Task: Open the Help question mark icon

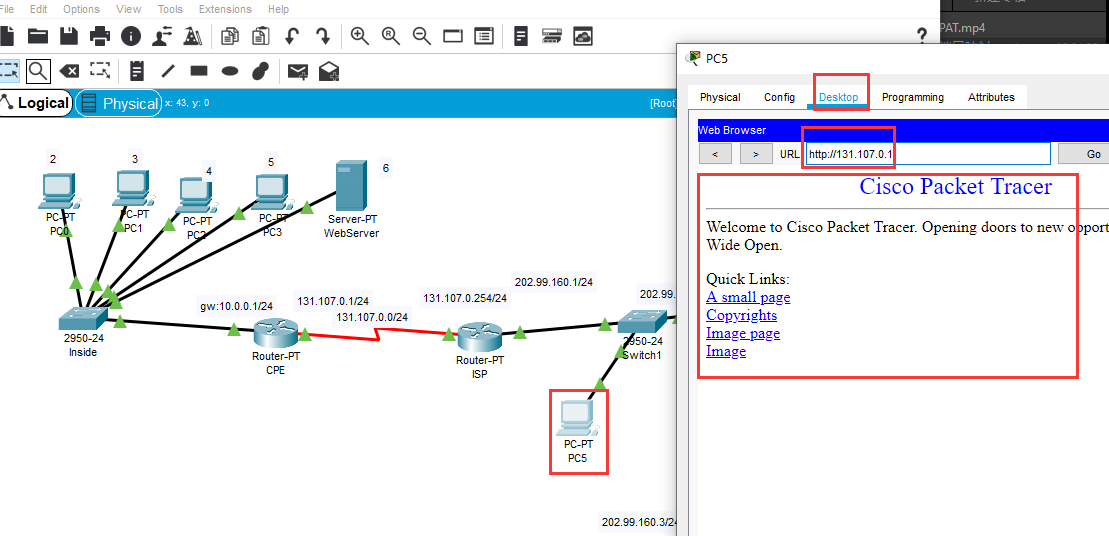Action: 922,35
